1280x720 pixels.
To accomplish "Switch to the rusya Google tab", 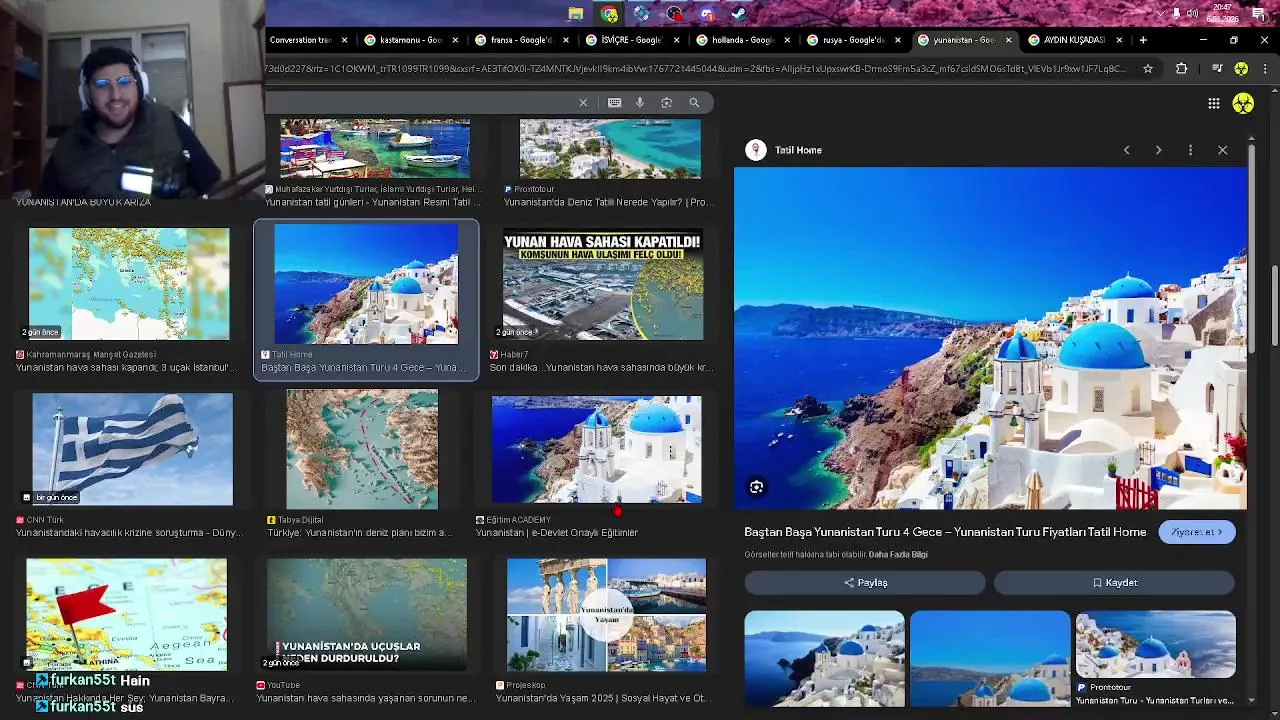I will click(854, 40).
